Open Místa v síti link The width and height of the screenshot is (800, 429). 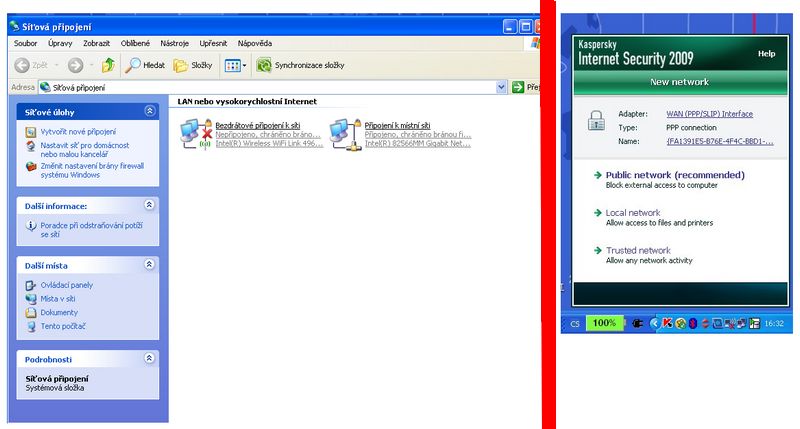[58, 299]
